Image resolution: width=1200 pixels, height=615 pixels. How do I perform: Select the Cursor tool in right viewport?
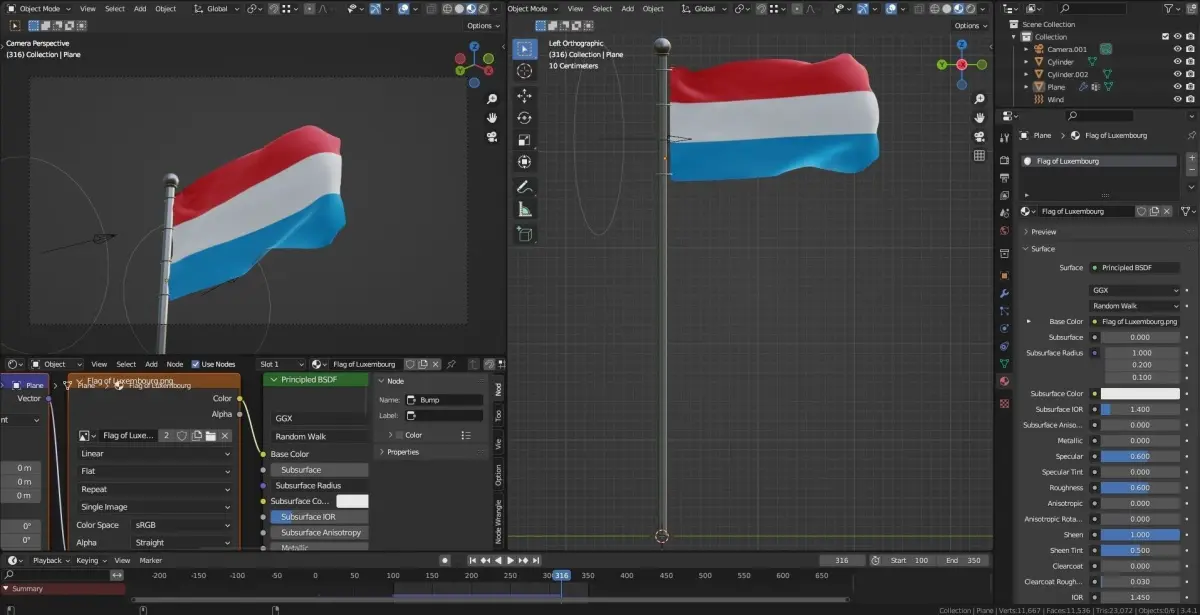pos(525,72)
